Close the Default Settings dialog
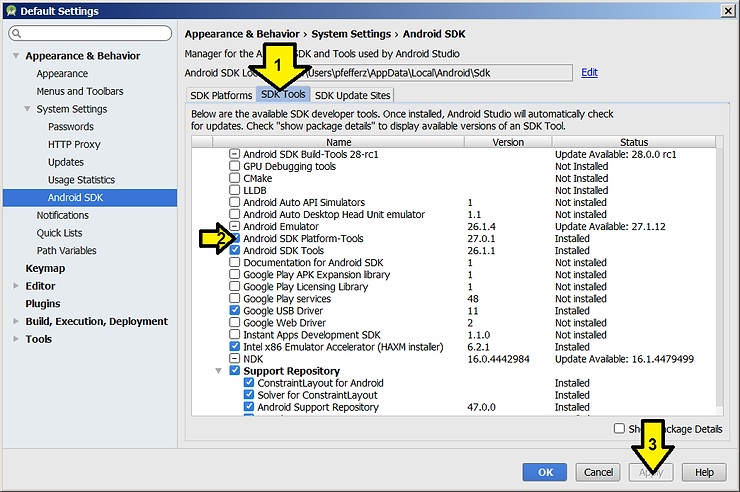The width and height of the screenshot is (740, 492). pyautogui.click(x=728, y=11)
